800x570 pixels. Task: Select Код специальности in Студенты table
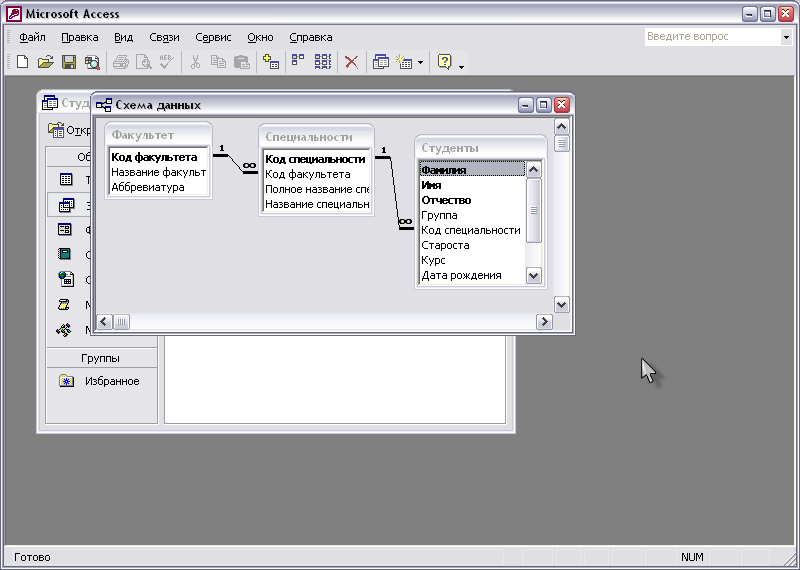click(x=472, y=230)
